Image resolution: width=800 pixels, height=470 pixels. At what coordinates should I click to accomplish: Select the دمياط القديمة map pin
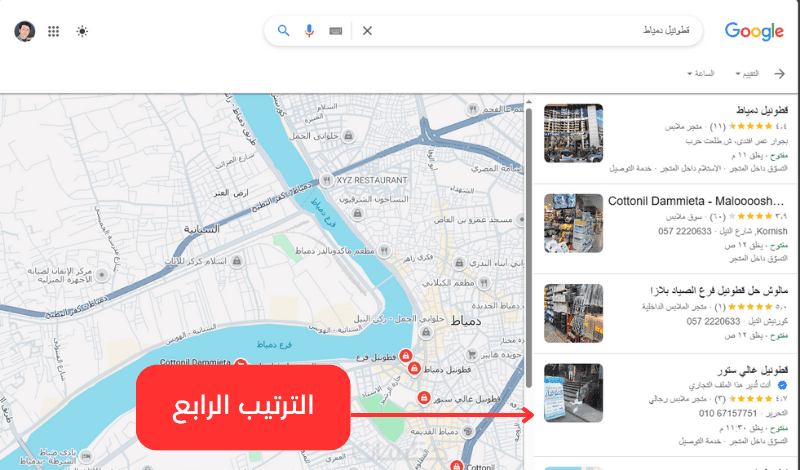click(x=468, y=432)
